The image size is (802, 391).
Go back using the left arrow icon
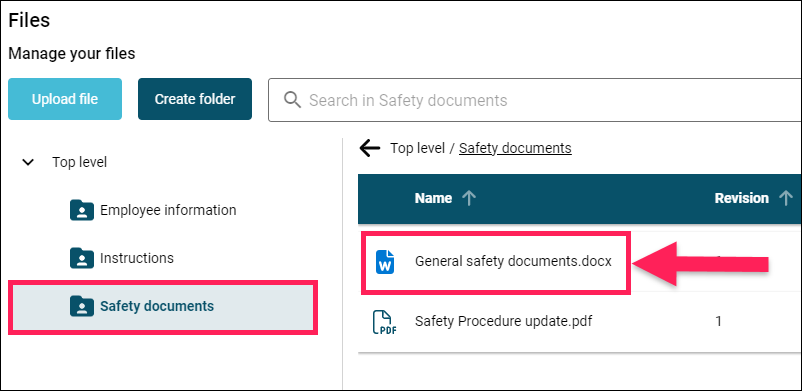point(370,148)
